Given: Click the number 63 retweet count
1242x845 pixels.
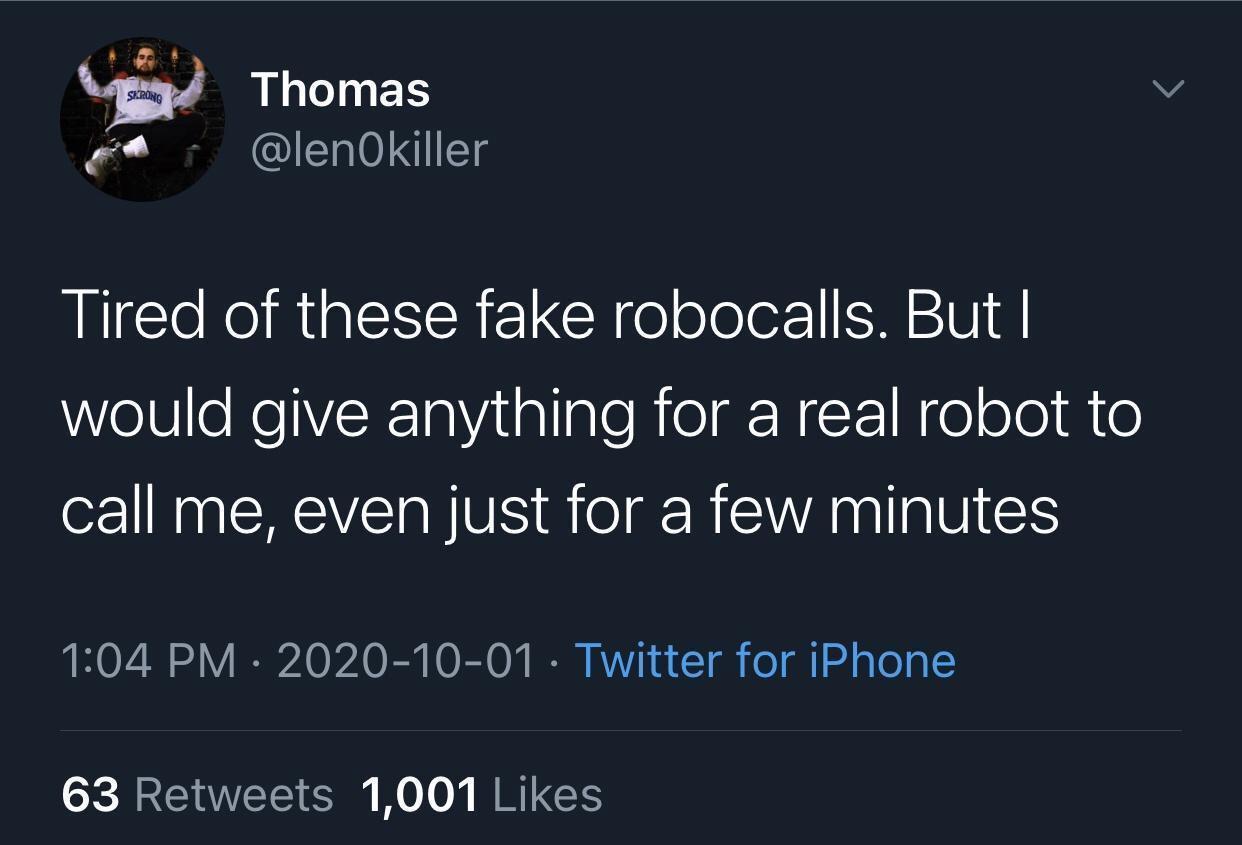Looking at the screenshot, I should [90, 795].
